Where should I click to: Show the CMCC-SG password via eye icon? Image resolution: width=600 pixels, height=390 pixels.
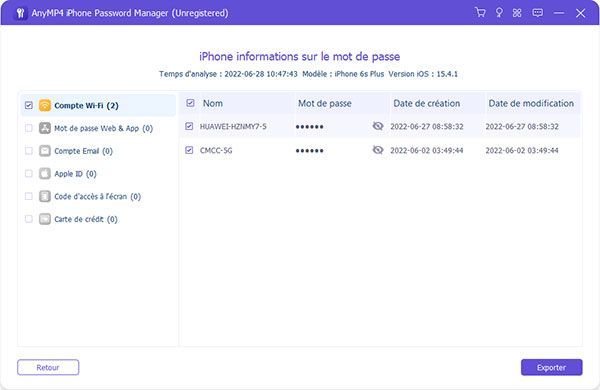tap(378, 150)
